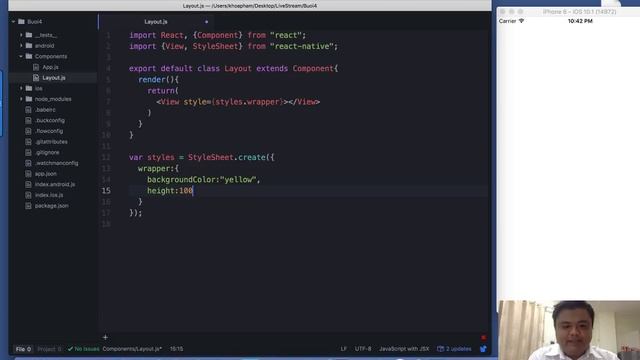Click the node_modules folder icon
Screen dimensions: 640x360
coord(29,99)
